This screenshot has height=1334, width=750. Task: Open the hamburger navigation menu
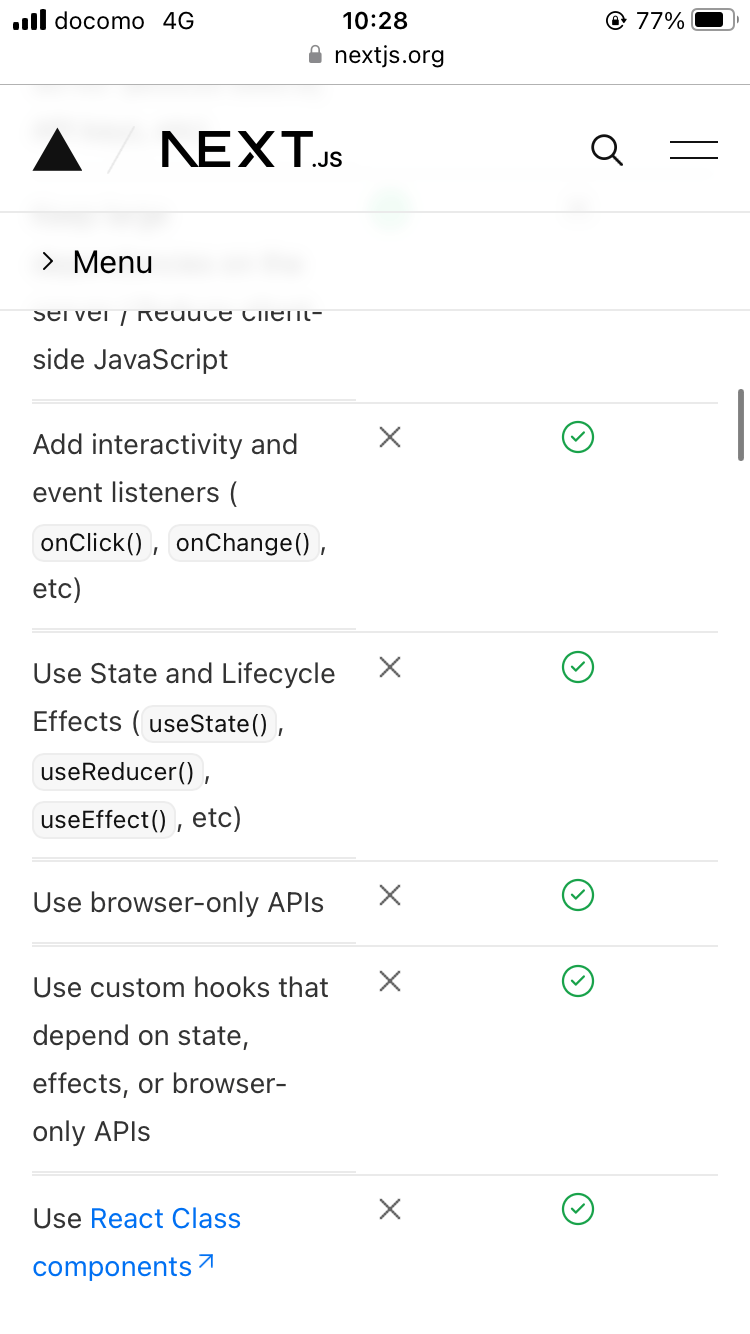(694, 150)
